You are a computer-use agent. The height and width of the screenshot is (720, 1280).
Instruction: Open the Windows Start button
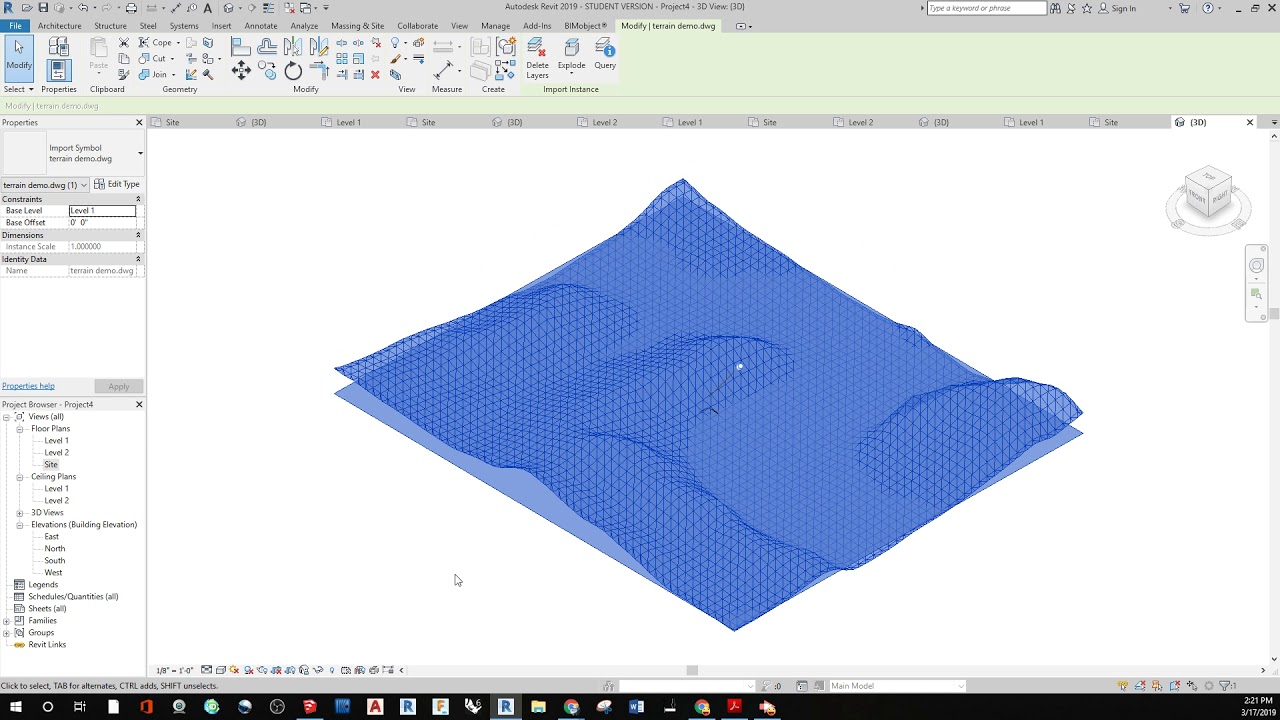click(x=16, y=707)
